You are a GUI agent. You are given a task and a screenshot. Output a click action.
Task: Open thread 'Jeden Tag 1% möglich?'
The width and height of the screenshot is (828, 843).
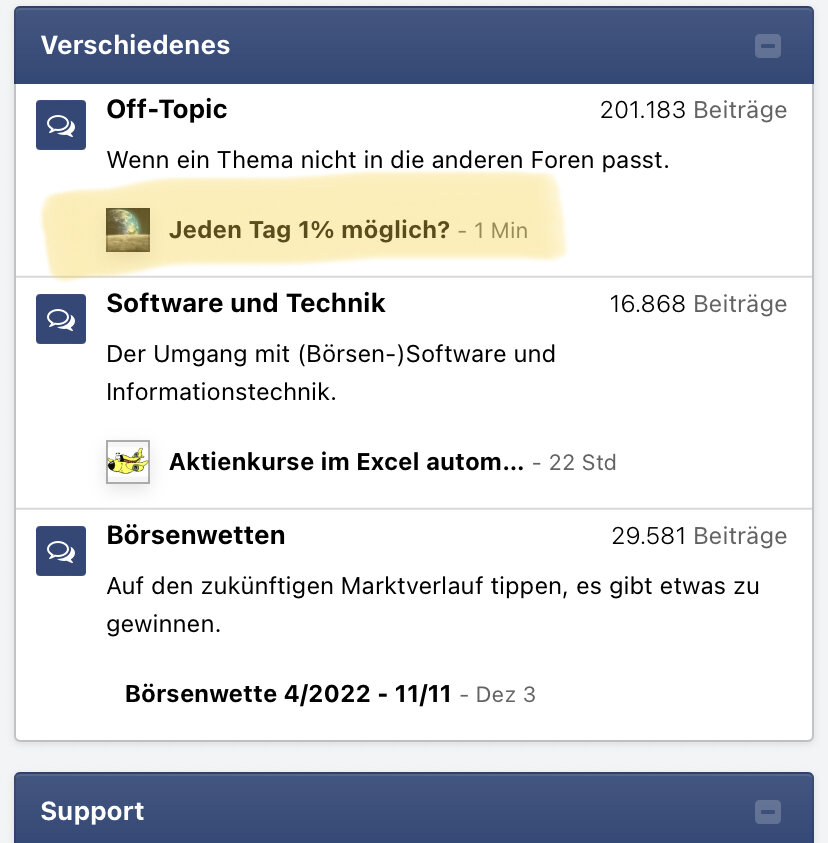point(309,230)
